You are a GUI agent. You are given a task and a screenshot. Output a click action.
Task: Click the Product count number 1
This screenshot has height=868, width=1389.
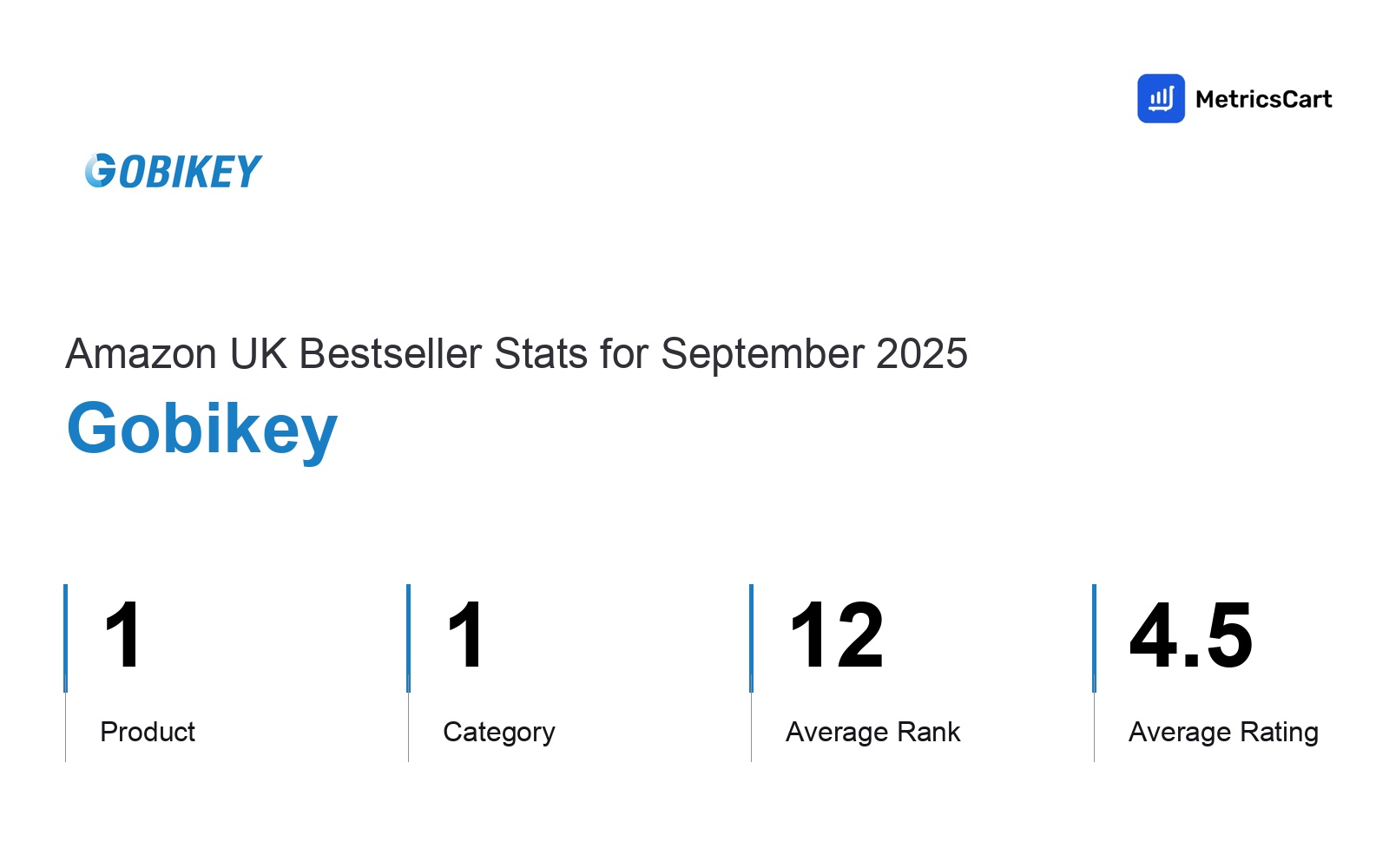point(122,636)
